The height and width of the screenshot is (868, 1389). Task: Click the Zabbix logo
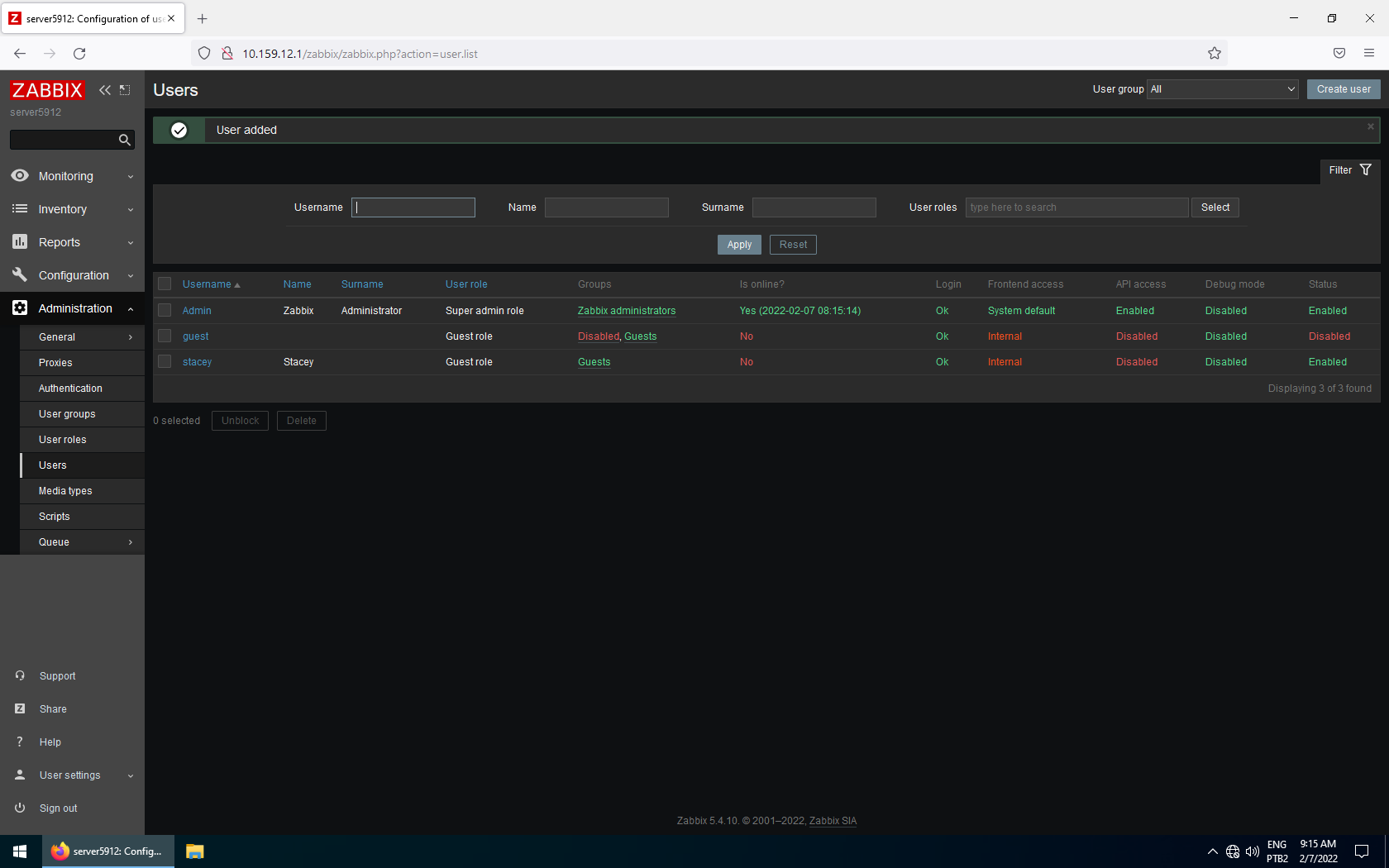[47, 90]
